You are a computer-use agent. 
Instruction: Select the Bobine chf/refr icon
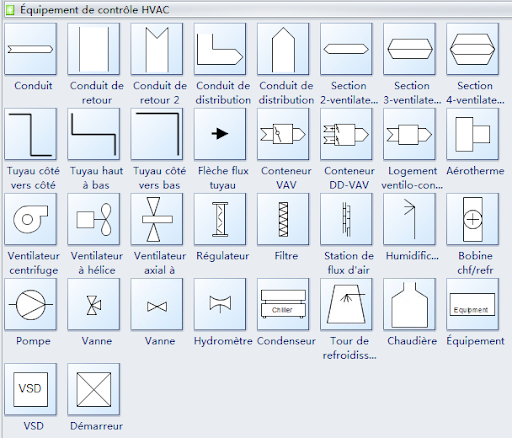tap(472, 219)
